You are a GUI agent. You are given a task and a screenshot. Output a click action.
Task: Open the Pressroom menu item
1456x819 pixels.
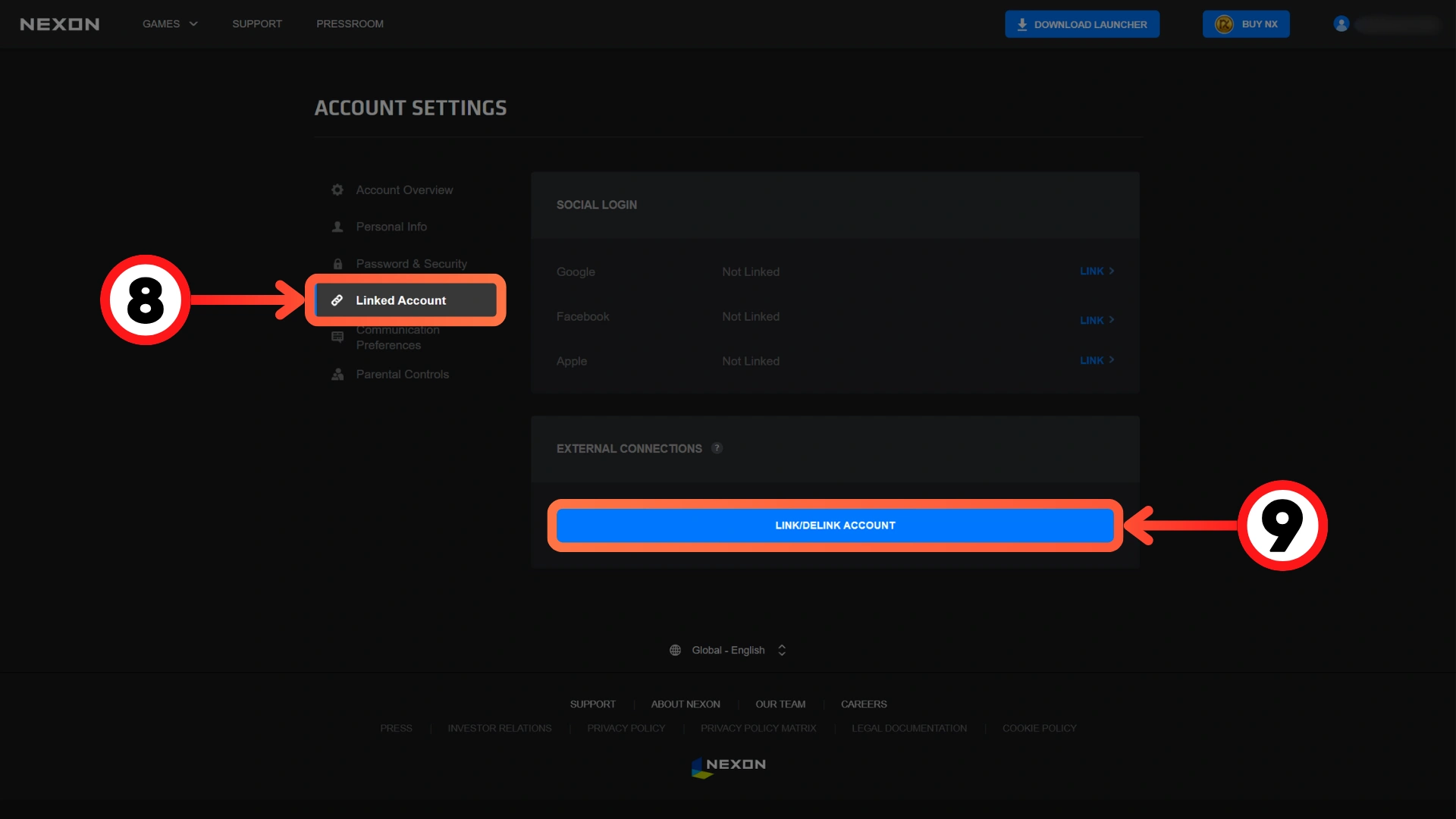click(x=350, y=24)
